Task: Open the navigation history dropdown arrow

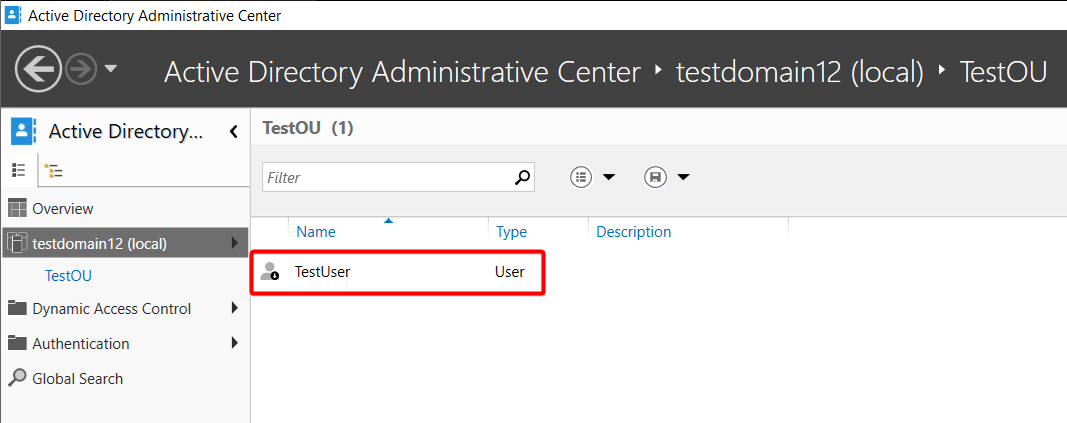Action: (110, 69)
